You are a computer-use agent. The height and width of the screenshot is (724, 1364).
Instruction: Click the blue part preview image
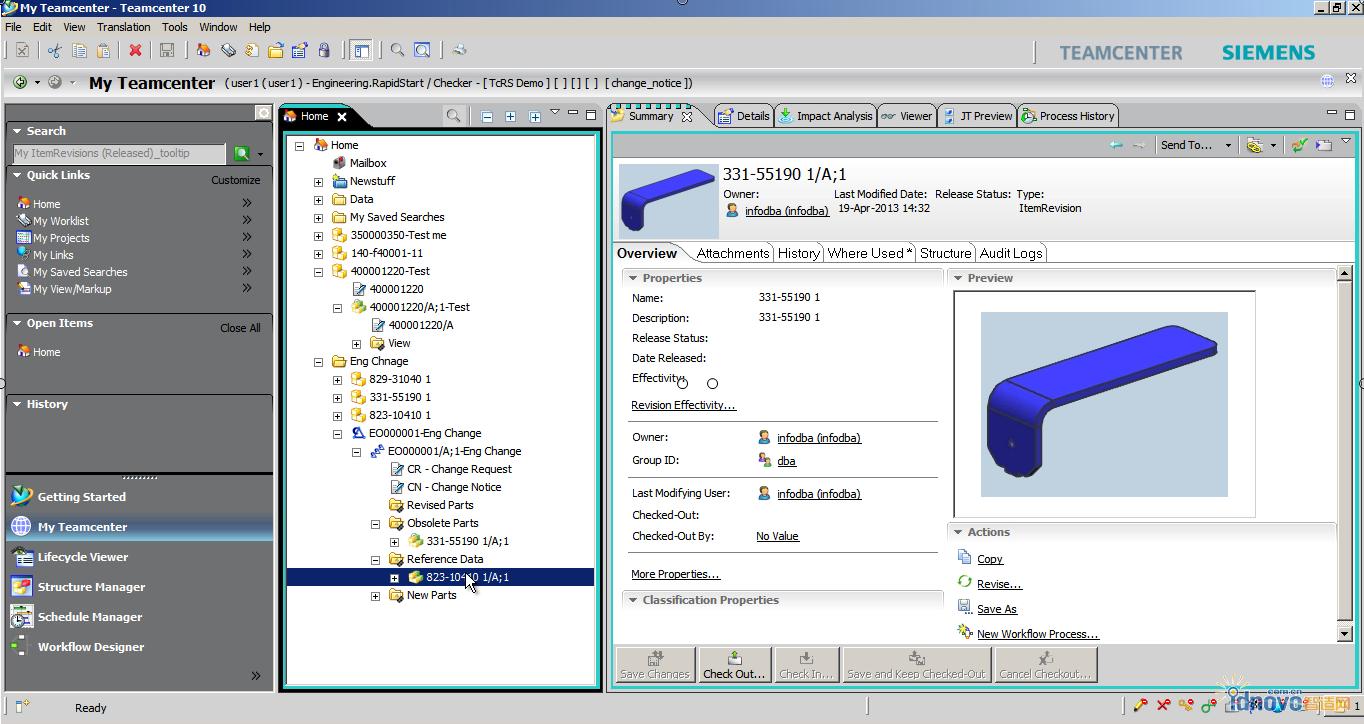coord(1104,404)
